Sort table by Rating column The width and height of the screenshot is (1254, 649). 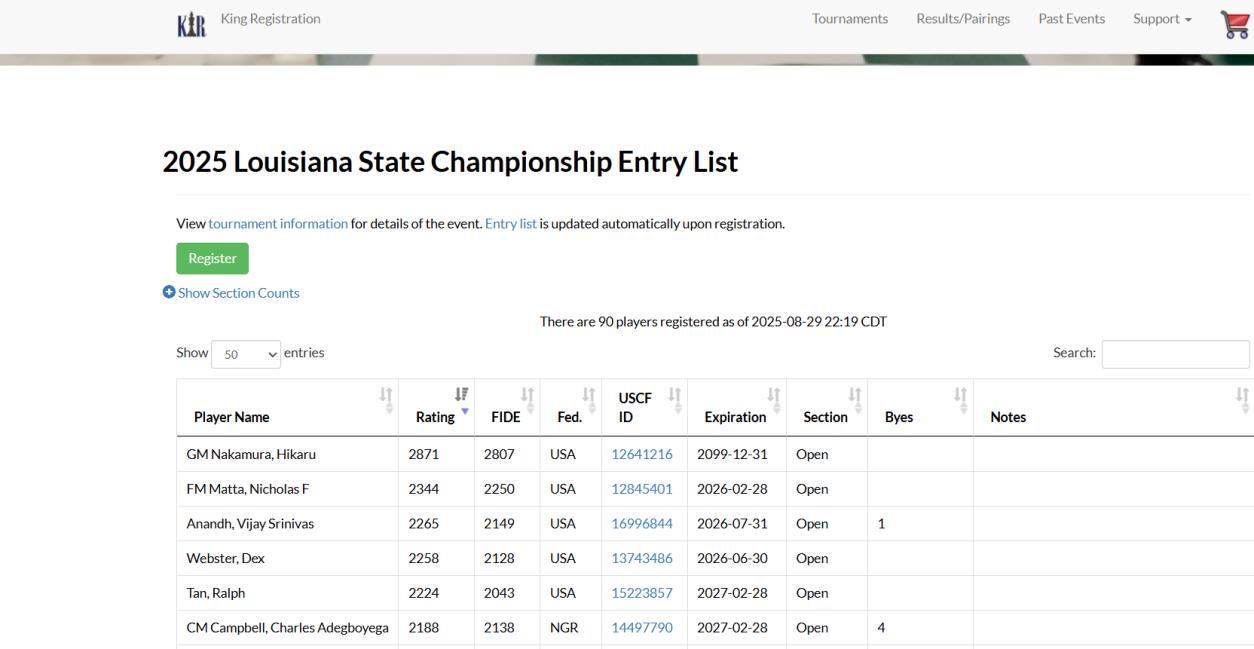tap(461, 401)
